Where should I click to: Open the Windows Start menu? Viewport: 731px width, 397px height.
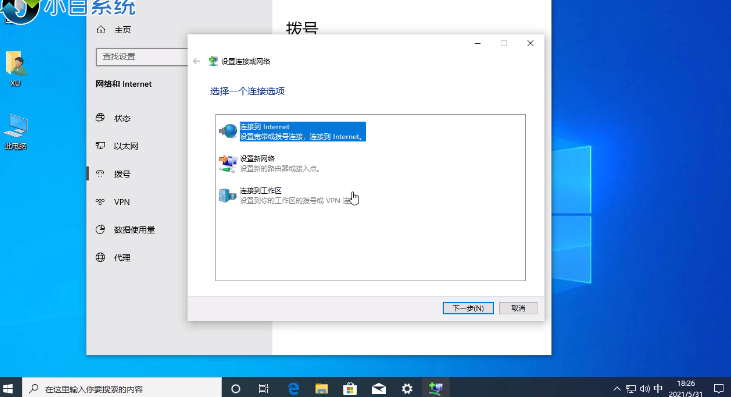tap(8, 388)
